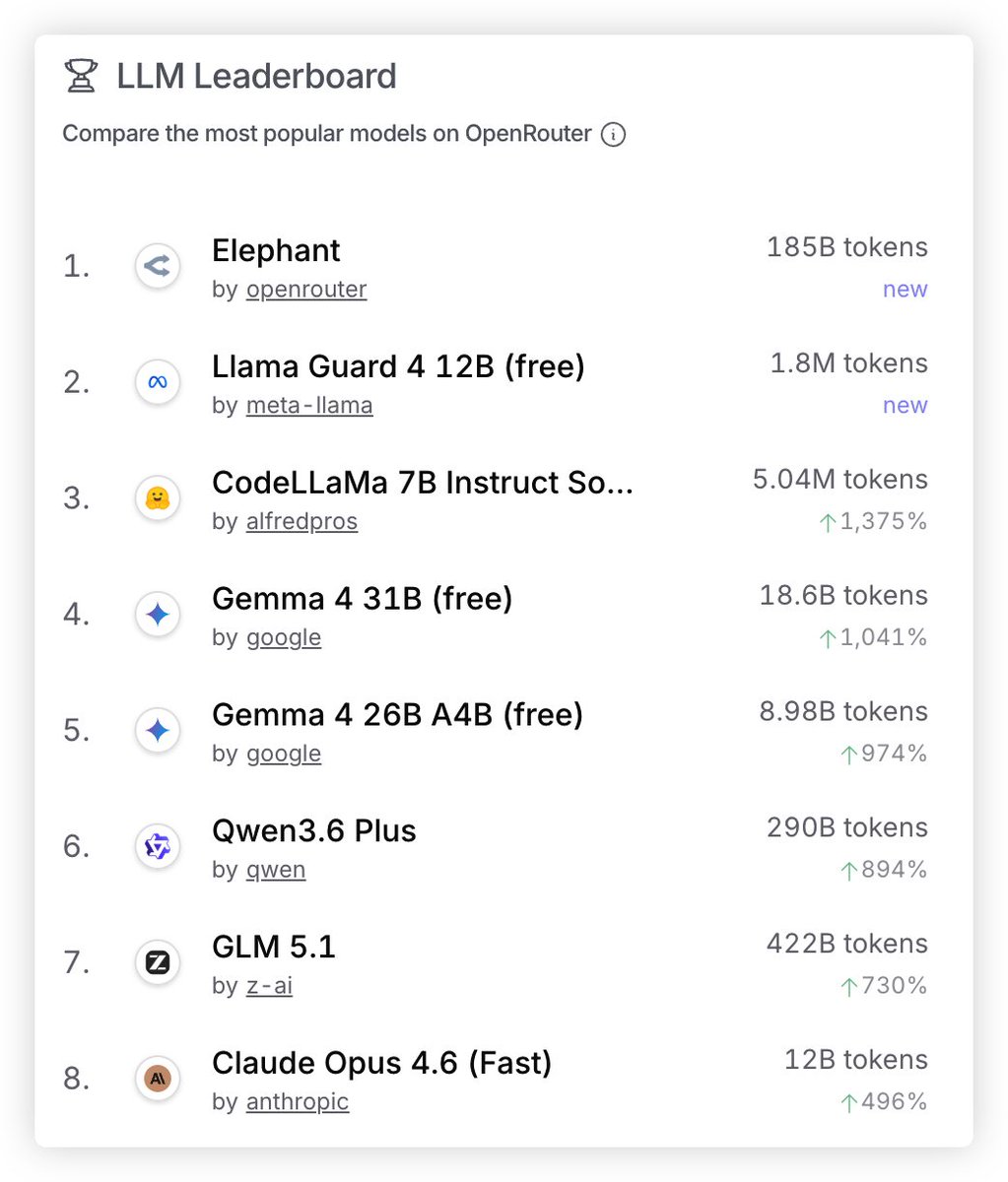Open the alfredpros author link
This screenshot has height=1182, width=1008.
(302, 521)
